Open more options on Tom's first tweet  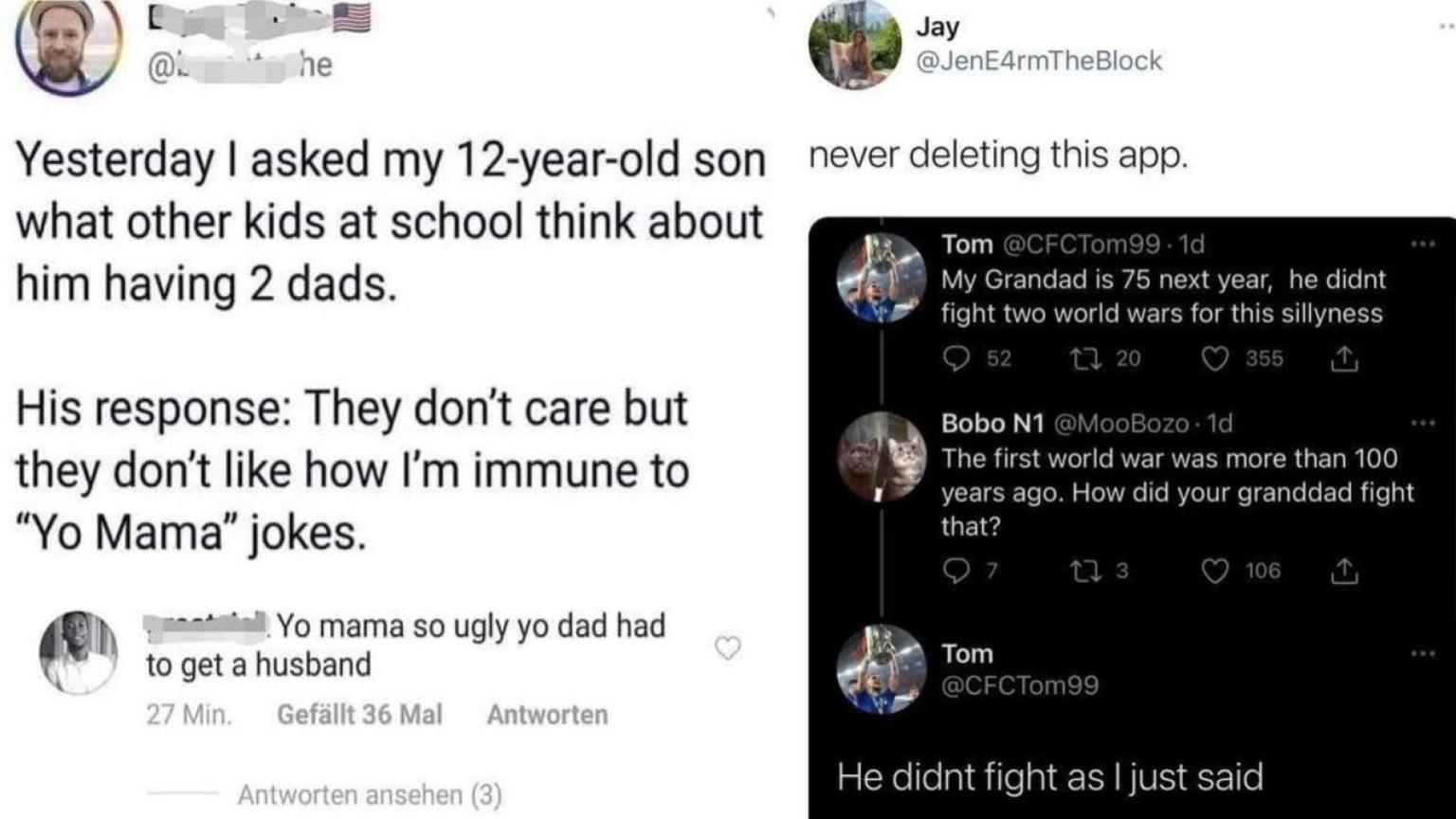[x=1423, y=245]
